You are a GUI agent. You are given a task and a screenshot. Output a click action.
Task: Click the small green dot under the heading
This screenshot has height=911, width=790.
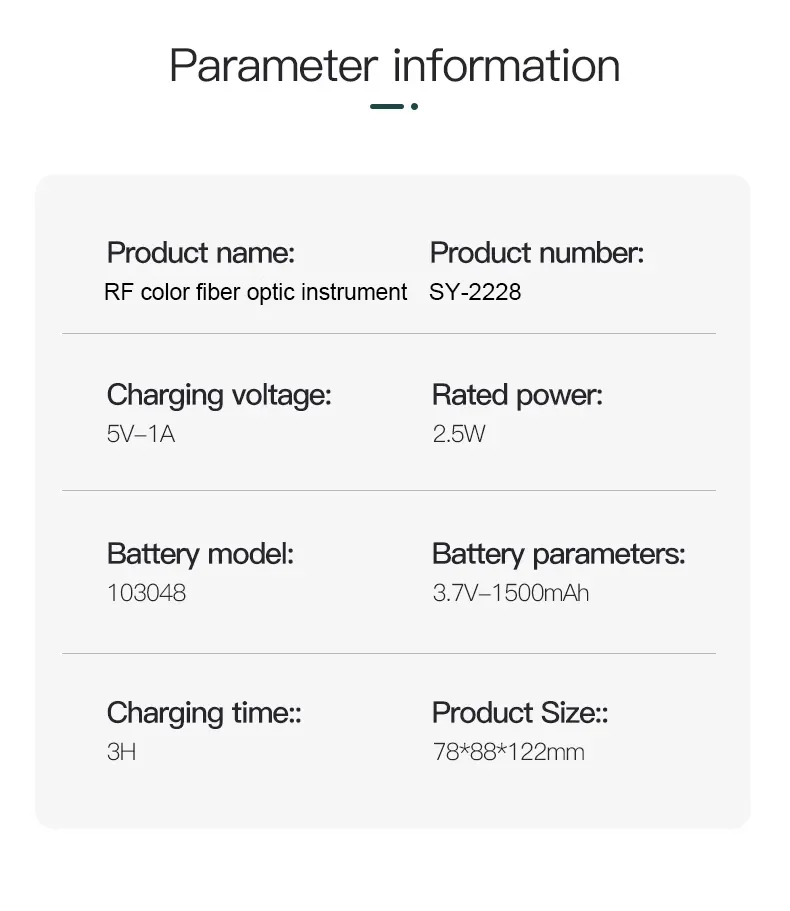tap(414, 106)
